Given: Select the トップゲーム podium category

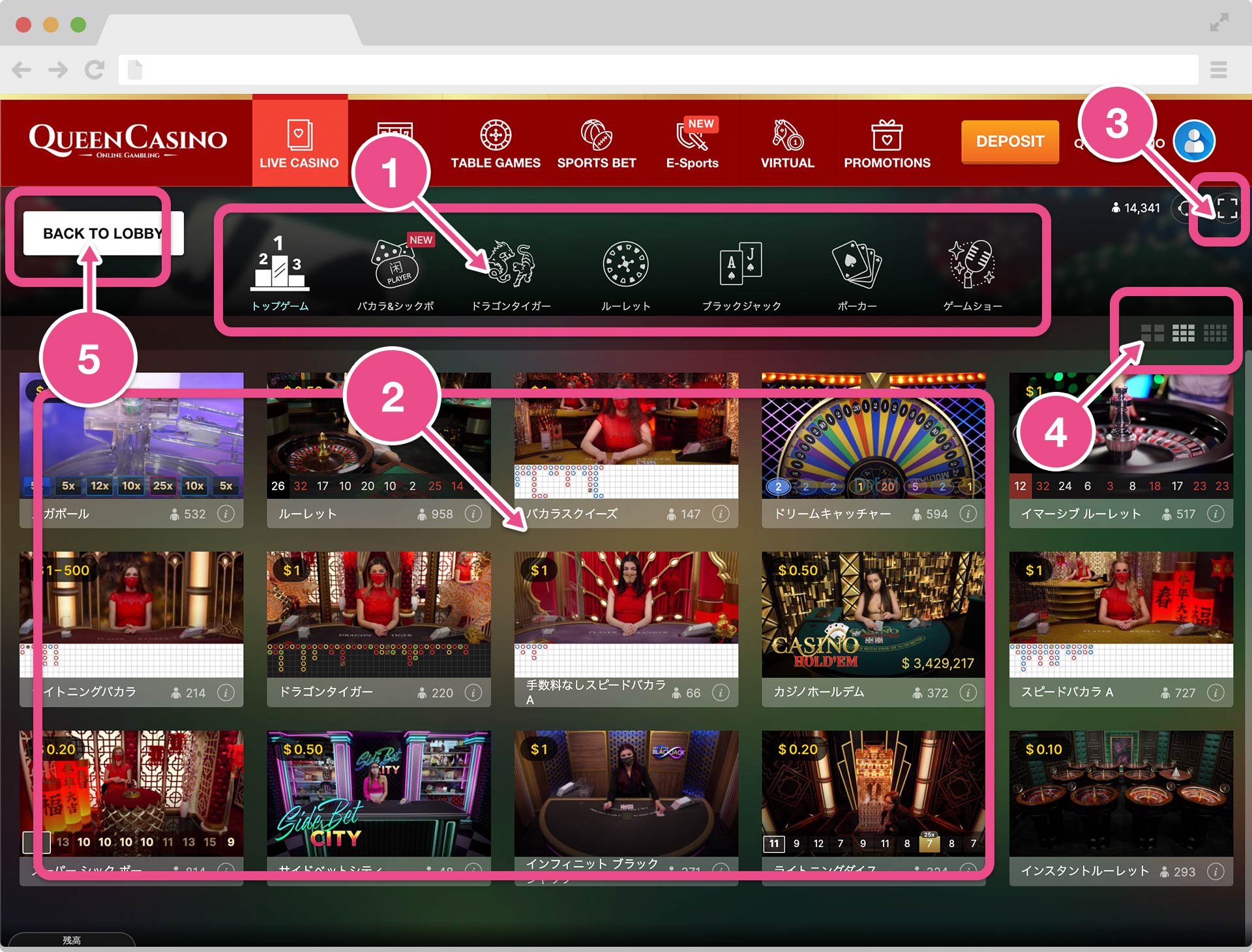Looking at the screenshot, I should point(280,274).
